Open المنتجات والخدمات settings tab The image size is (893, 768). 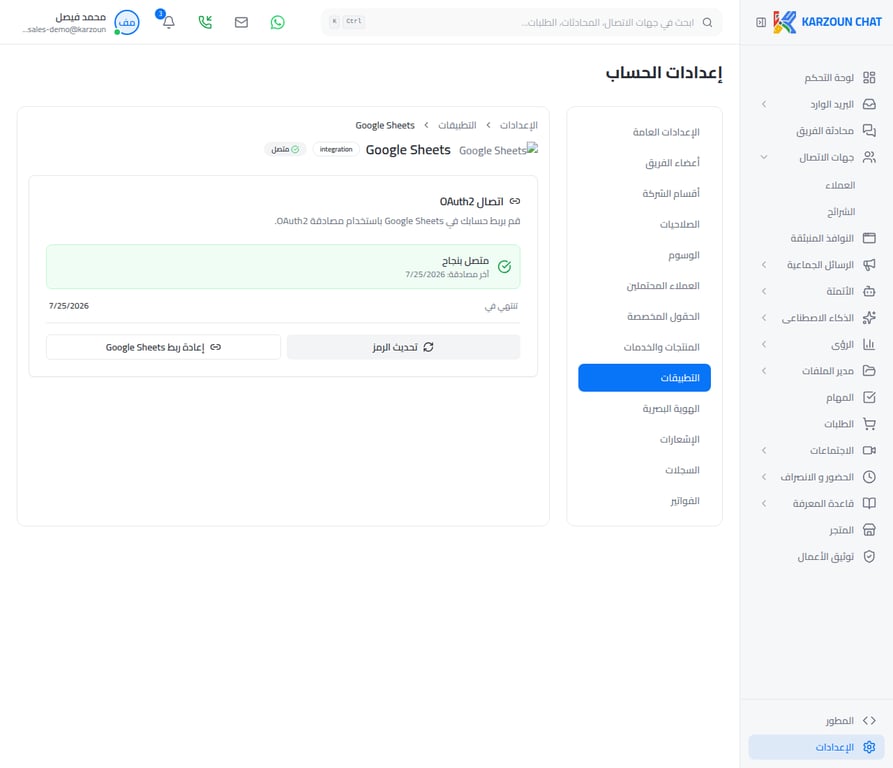[x=644, y=347]
